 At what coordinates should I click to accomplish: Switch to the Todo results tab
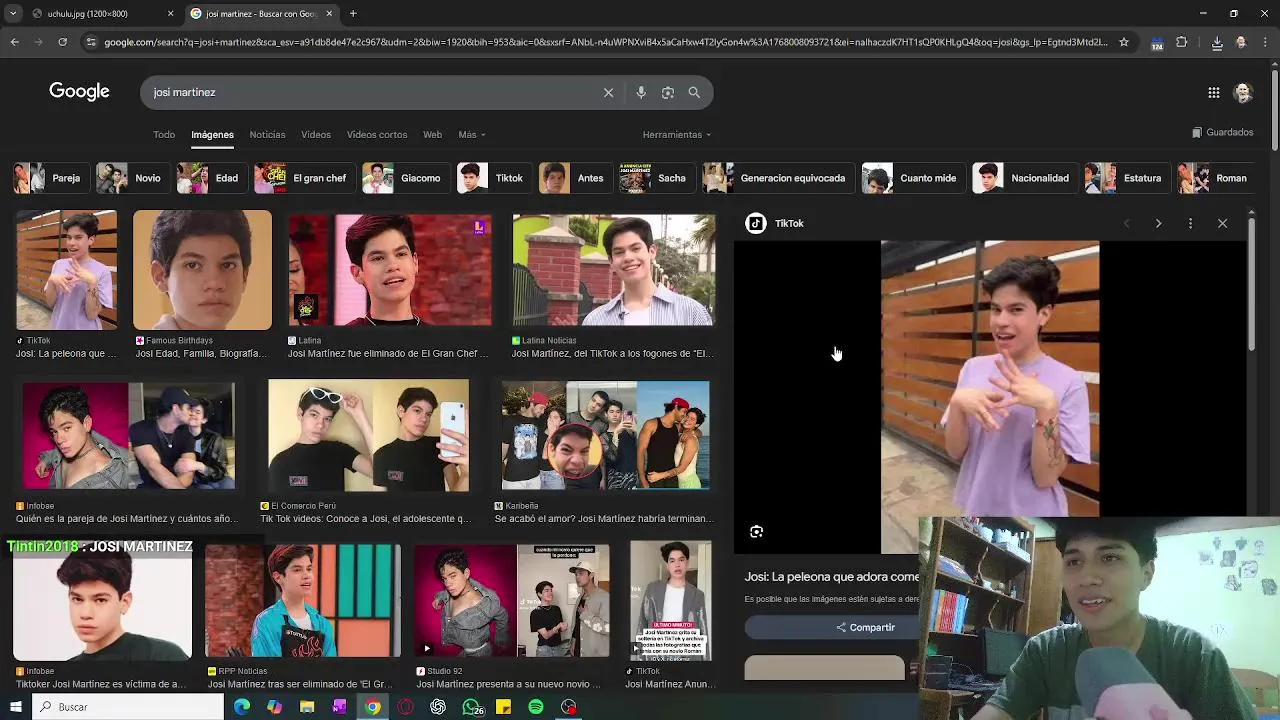[164, 134]
